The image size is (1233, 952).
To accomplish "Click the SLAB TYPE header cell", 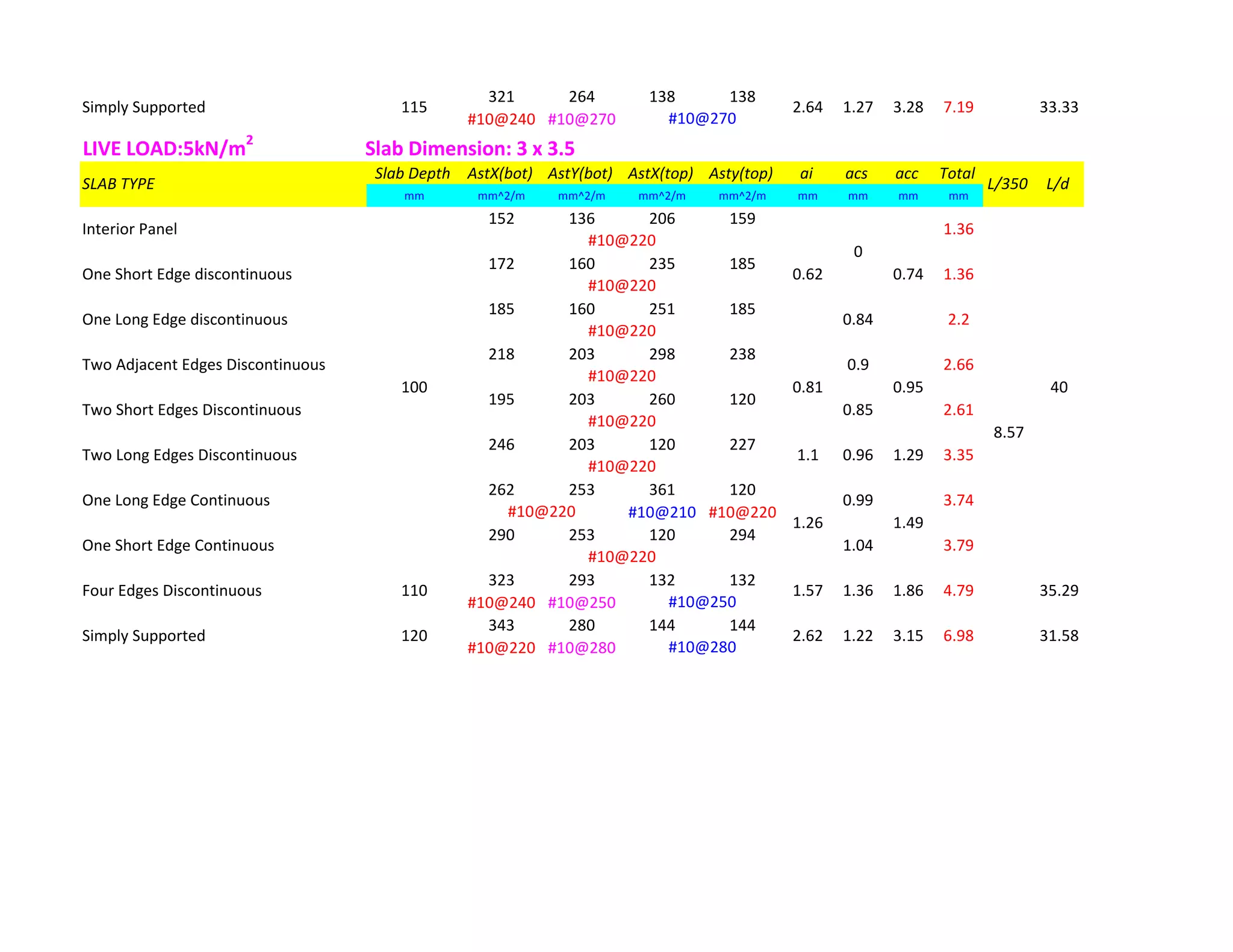I will pyautogui.click(x=119, y=184).
